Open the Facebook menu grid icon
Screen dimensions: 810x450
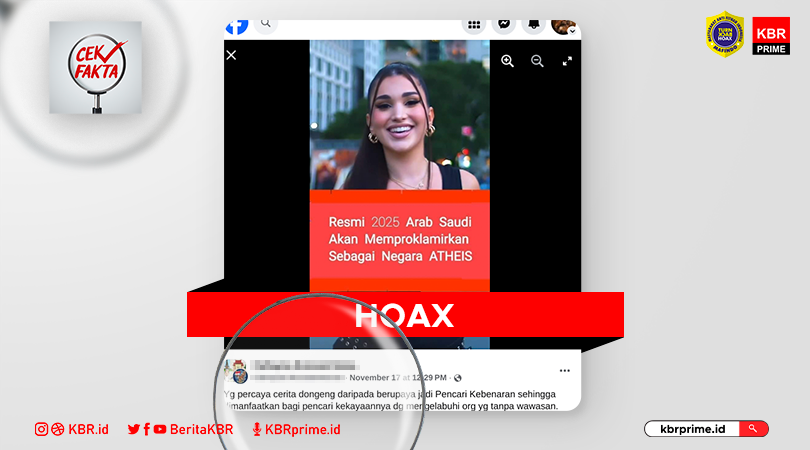point(474,24)
